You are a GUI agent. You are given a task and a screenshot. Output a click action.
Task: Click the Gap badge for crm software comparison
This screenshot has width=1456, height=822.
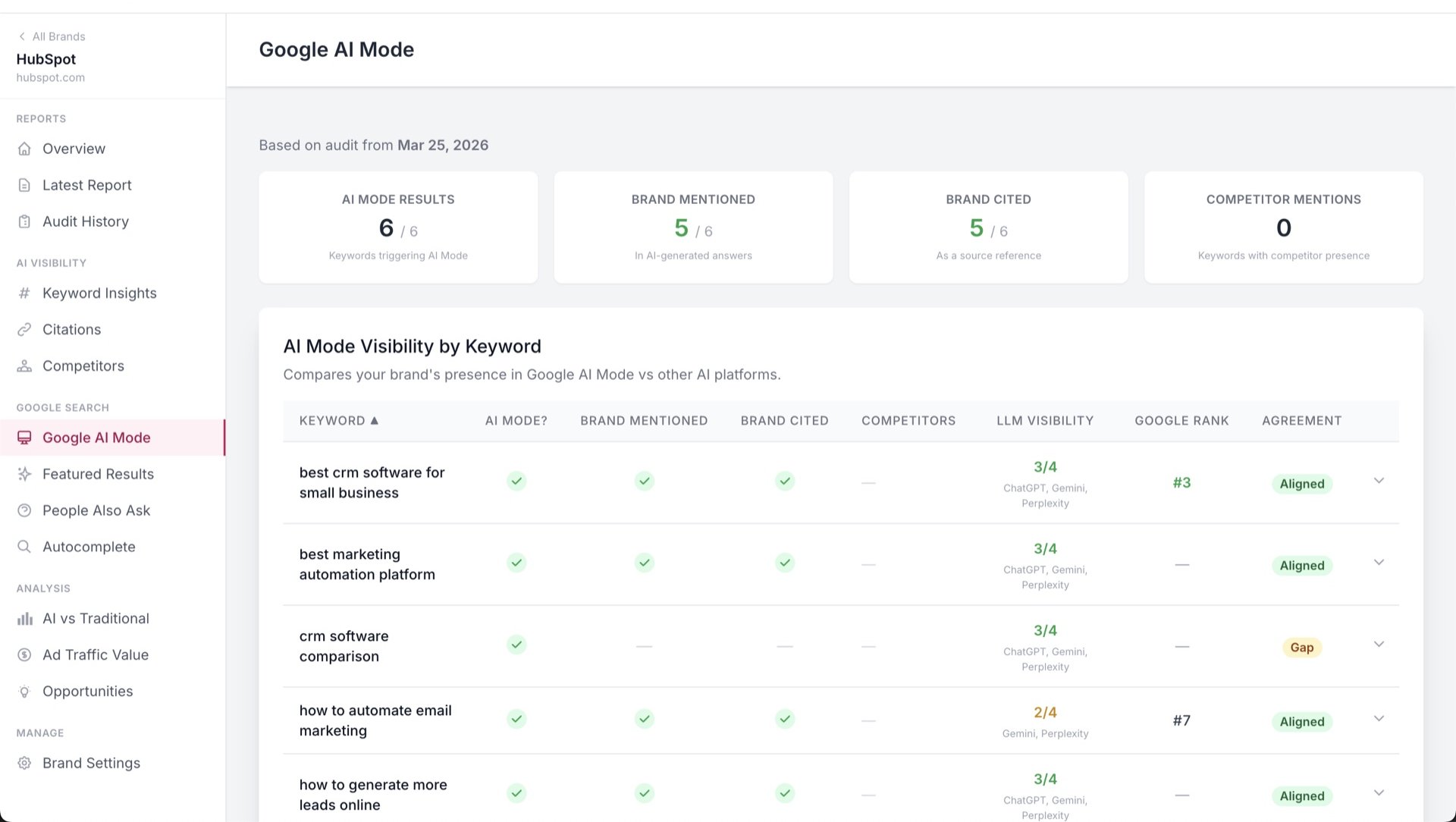coord(1301,647)
